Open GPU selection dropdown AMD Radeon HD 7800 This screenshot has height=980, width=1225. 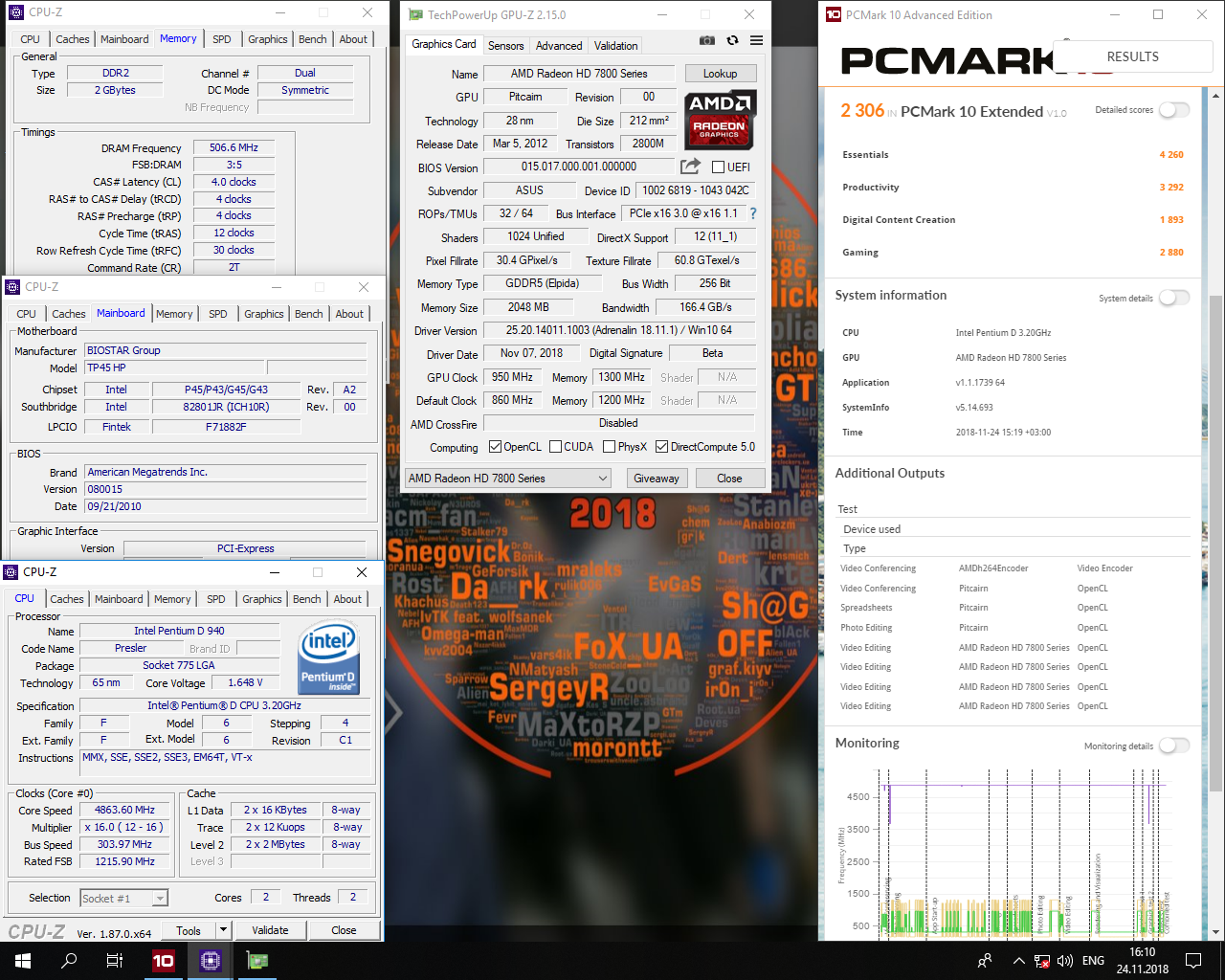tap(508, 478)
